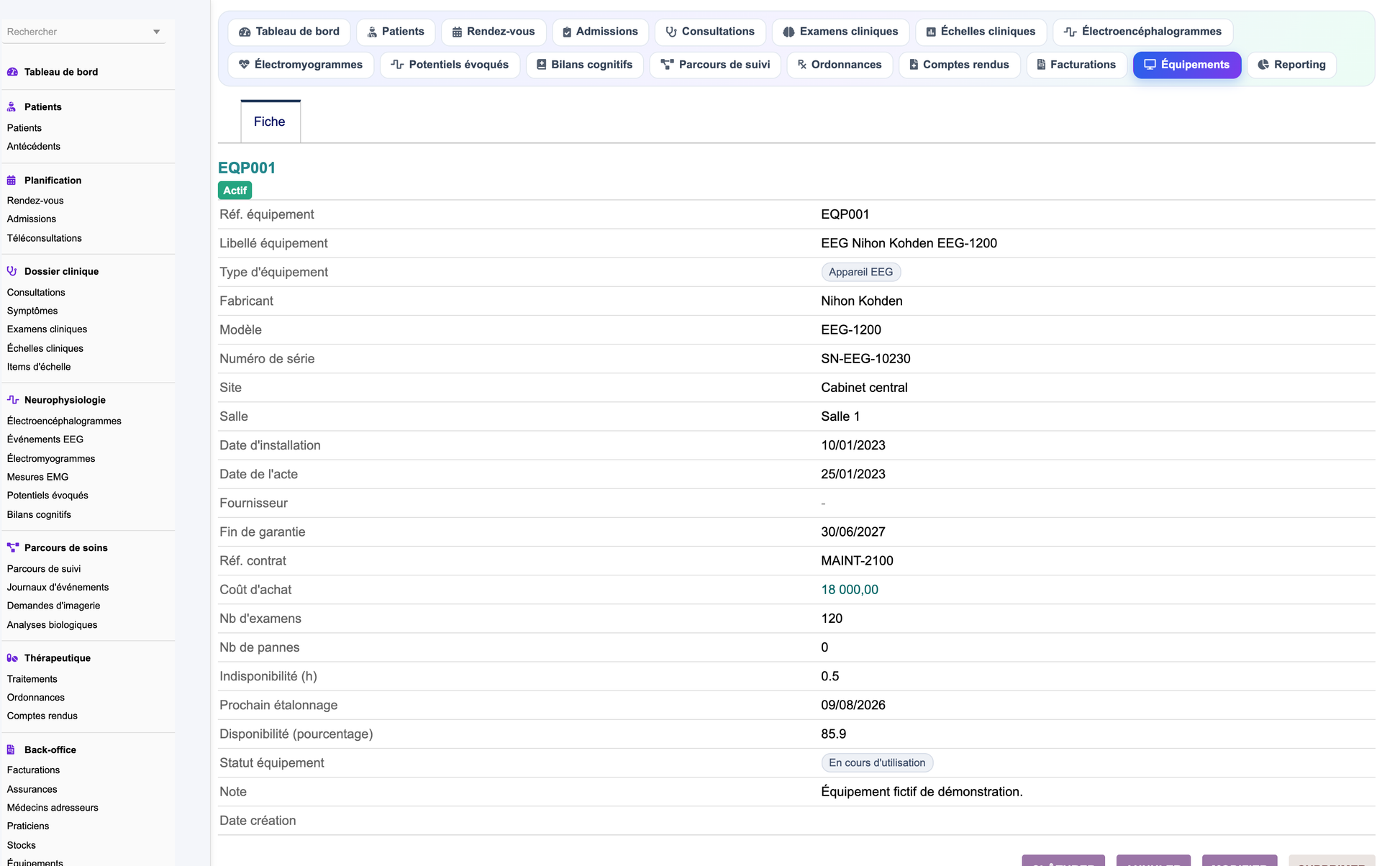Screen dimensions: 1400x866
Task: Click the pie chart icon on Reporting tab
Action: 1263,65
